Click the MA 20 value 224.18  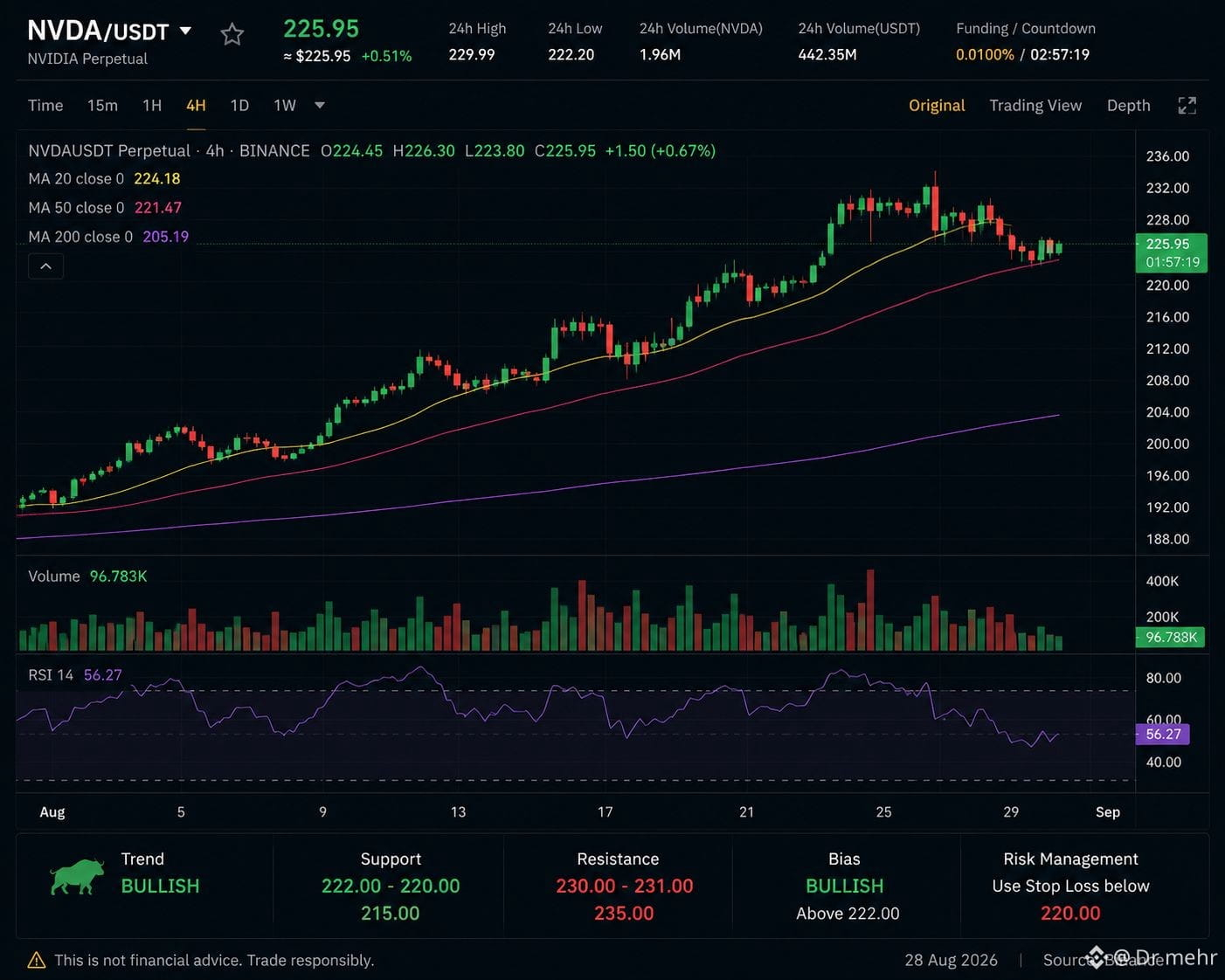(157, 179)
